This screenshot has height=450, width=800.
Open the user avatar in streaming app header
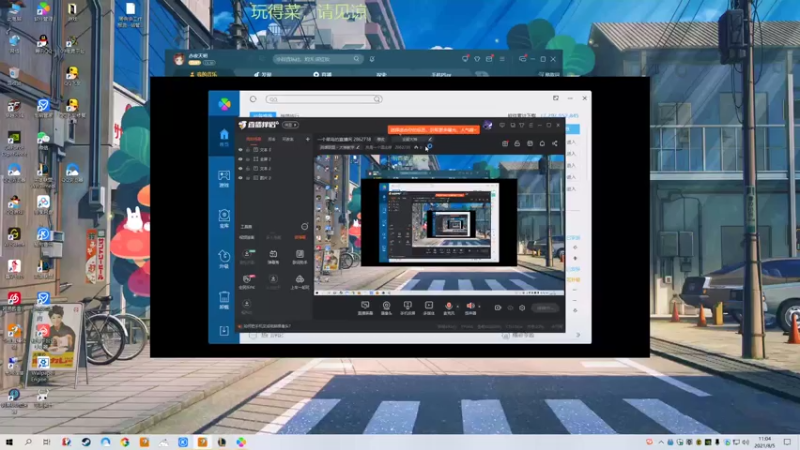(487, 125)
